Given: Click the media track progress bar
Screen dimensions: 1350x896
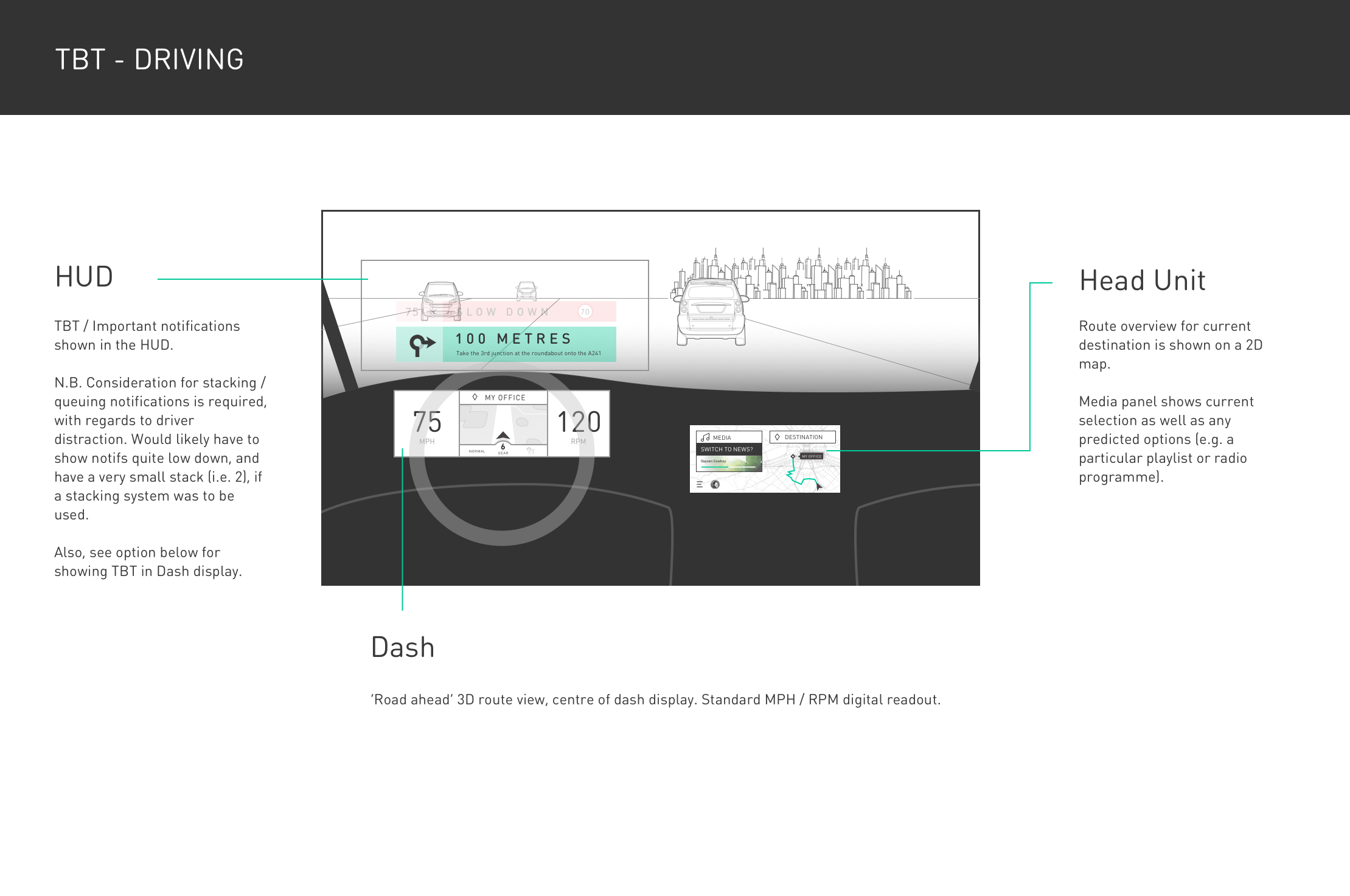Looking at the screenshot, I should (x=728, y=467).
